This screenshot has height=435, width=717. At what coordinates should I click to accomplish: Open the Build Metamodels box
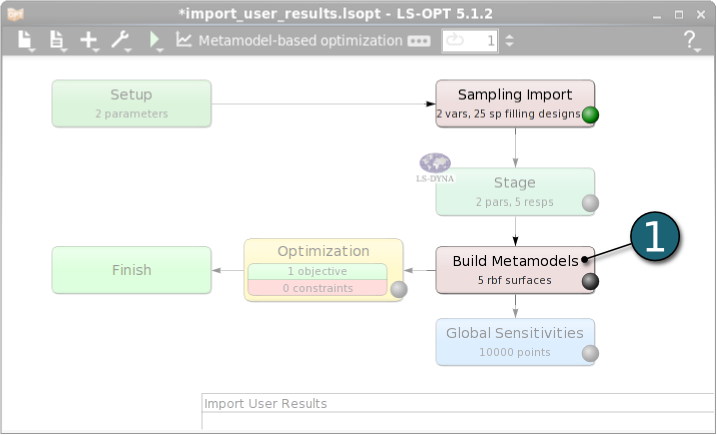[515, 270]
